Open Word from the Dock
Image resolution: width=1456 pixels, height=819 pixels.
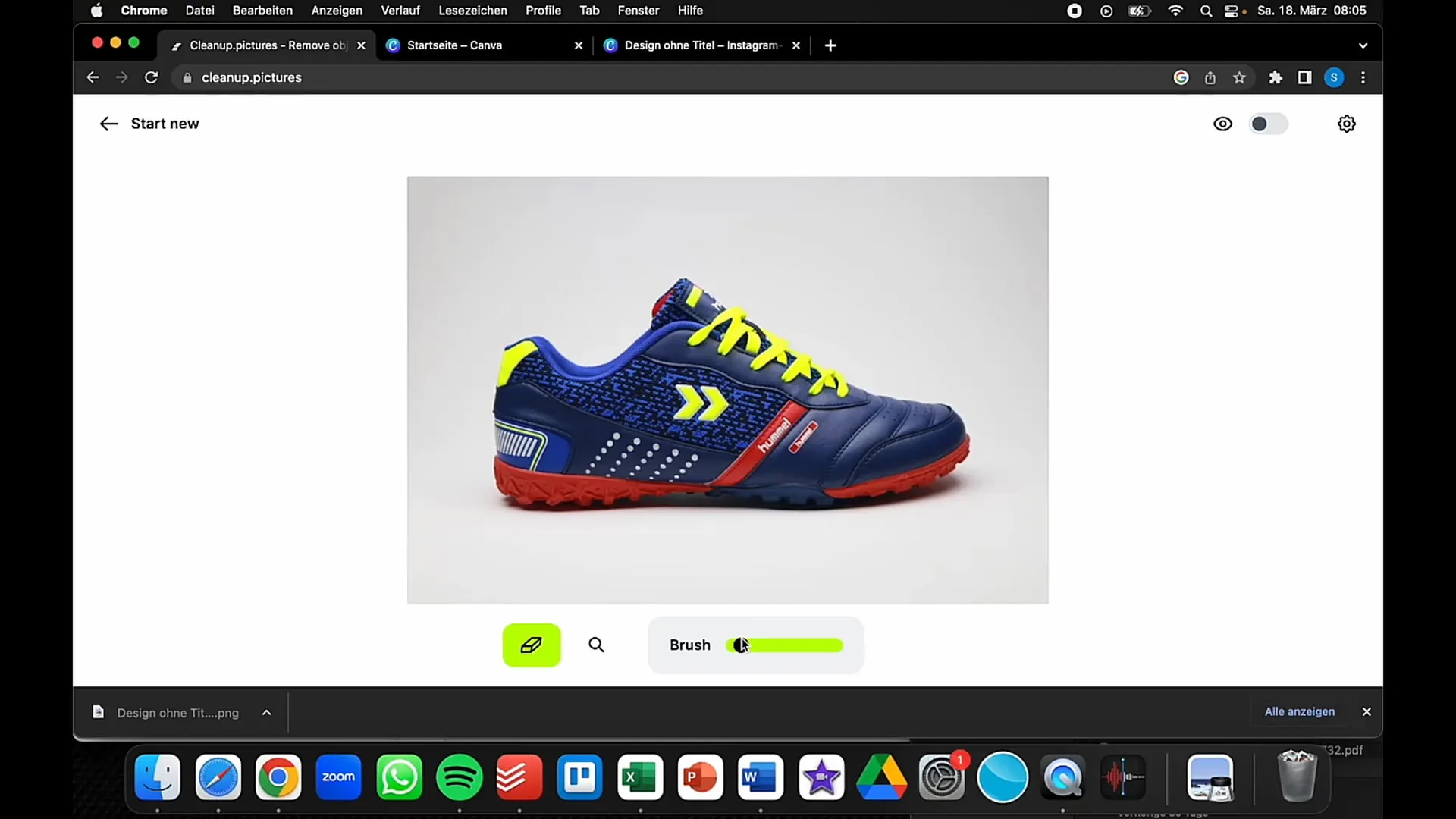click(x=761, y=777)
